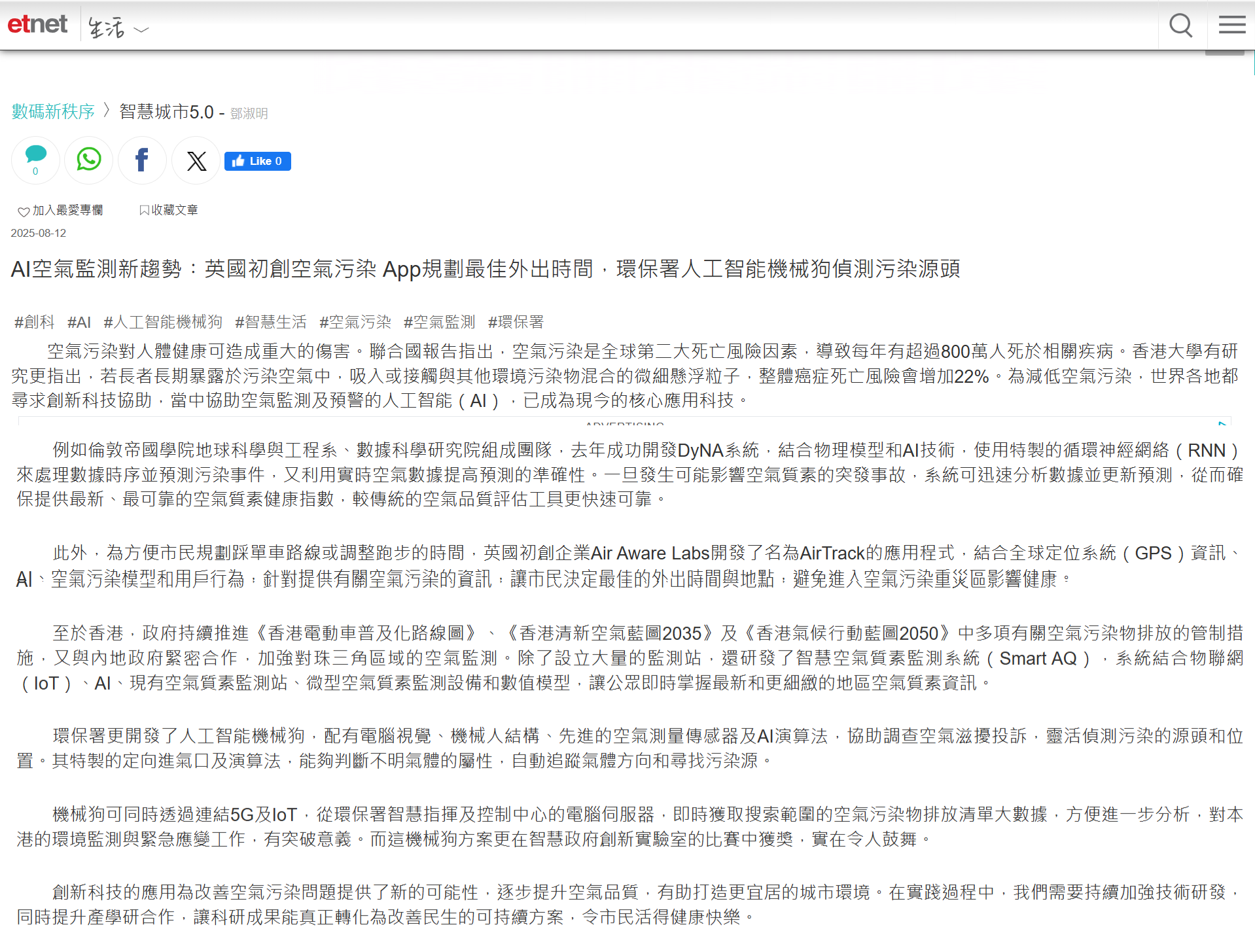This screenshot has height=952, width=1255.
Task: View author 鄧淑明 profile
Action: pyautogui.click(x=249, y=114)
